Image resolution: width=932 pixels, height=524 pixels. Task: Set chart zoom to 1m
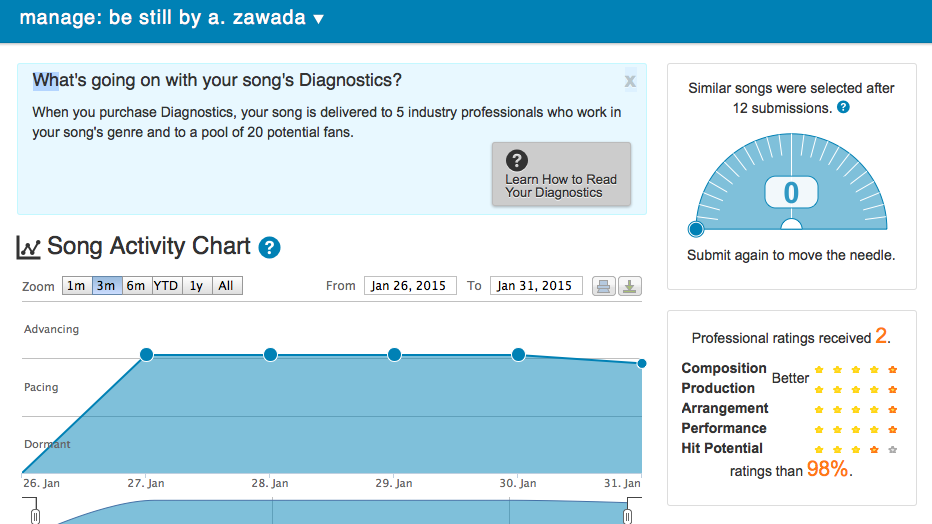77,286
